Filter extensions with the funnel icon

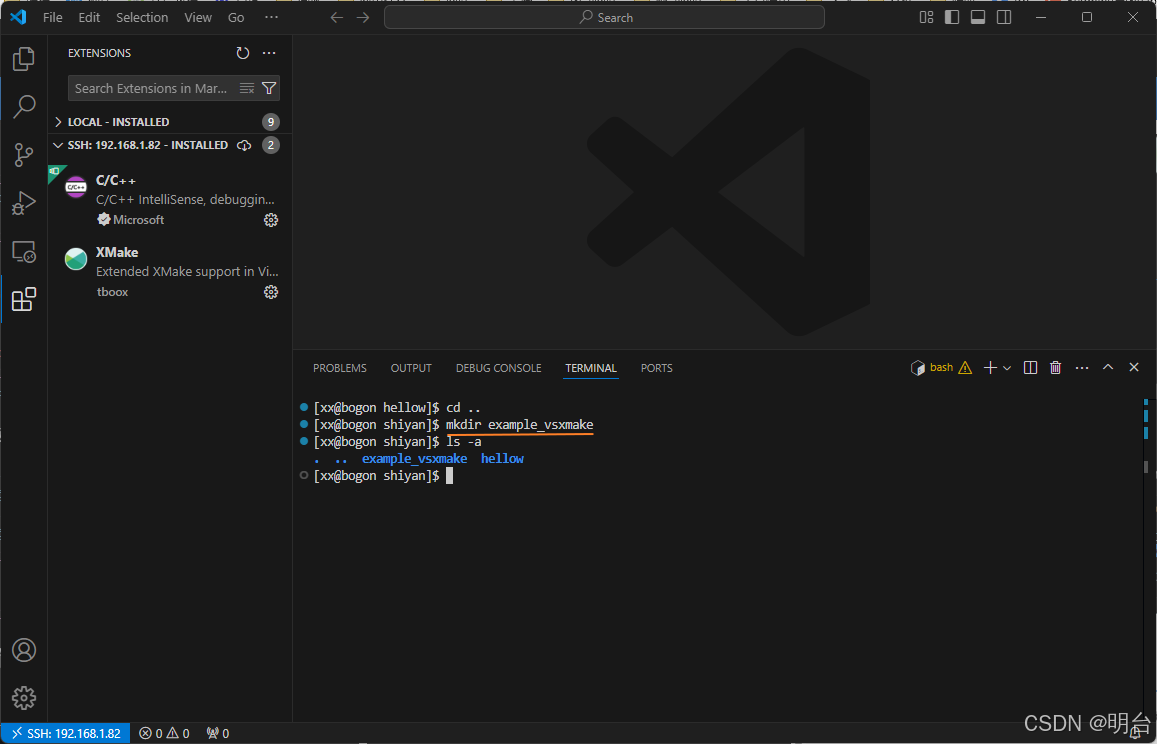[269, 89]
